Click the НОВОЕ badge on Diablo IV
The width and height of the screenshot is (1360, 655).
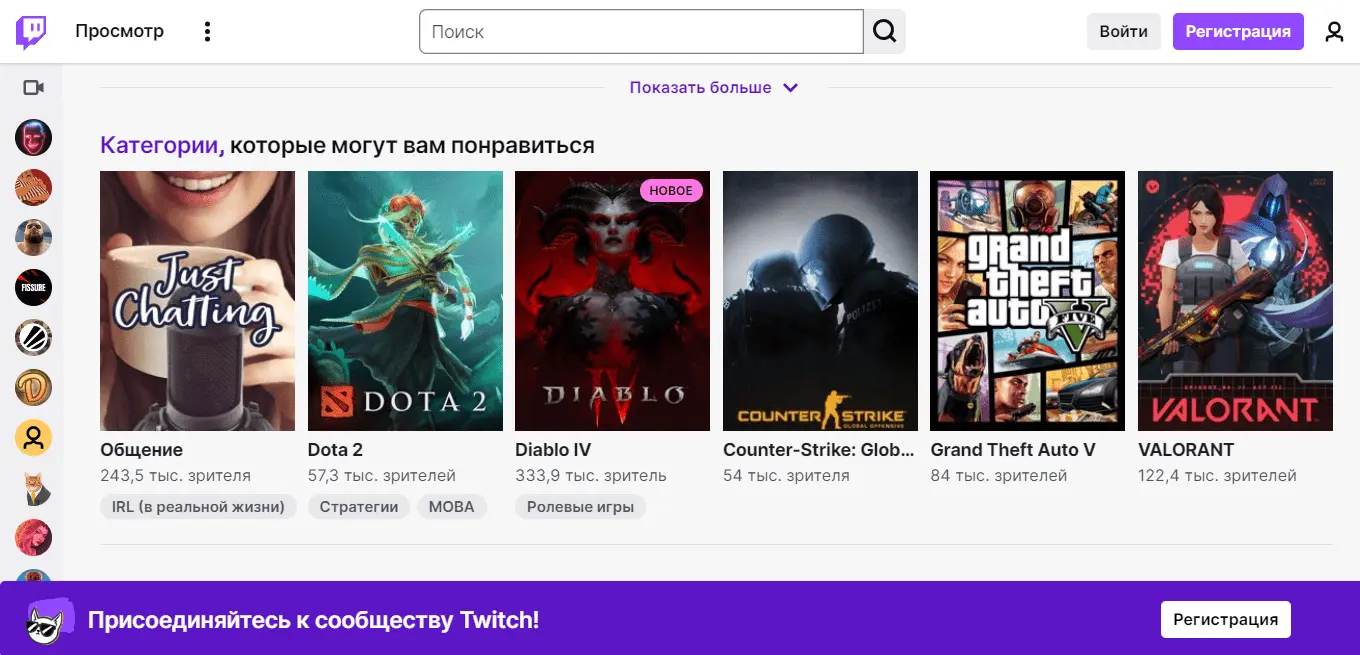click(x=671, y=191)
